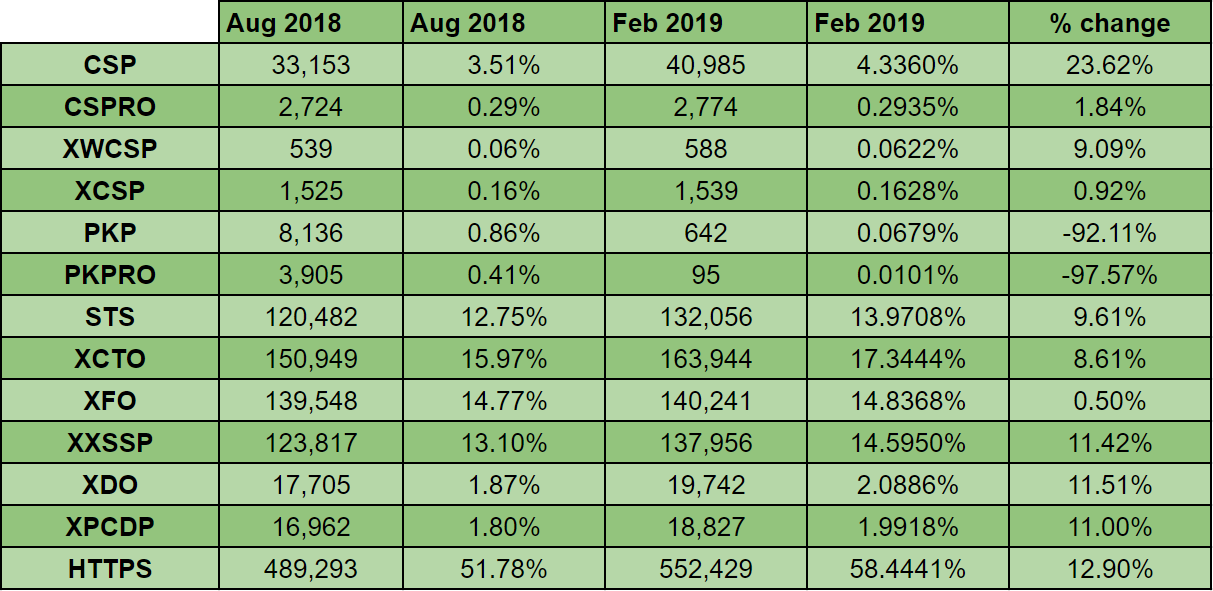1213x591 pixels.
Task: Select the XDO row header cell
Action: click(110, 485)
